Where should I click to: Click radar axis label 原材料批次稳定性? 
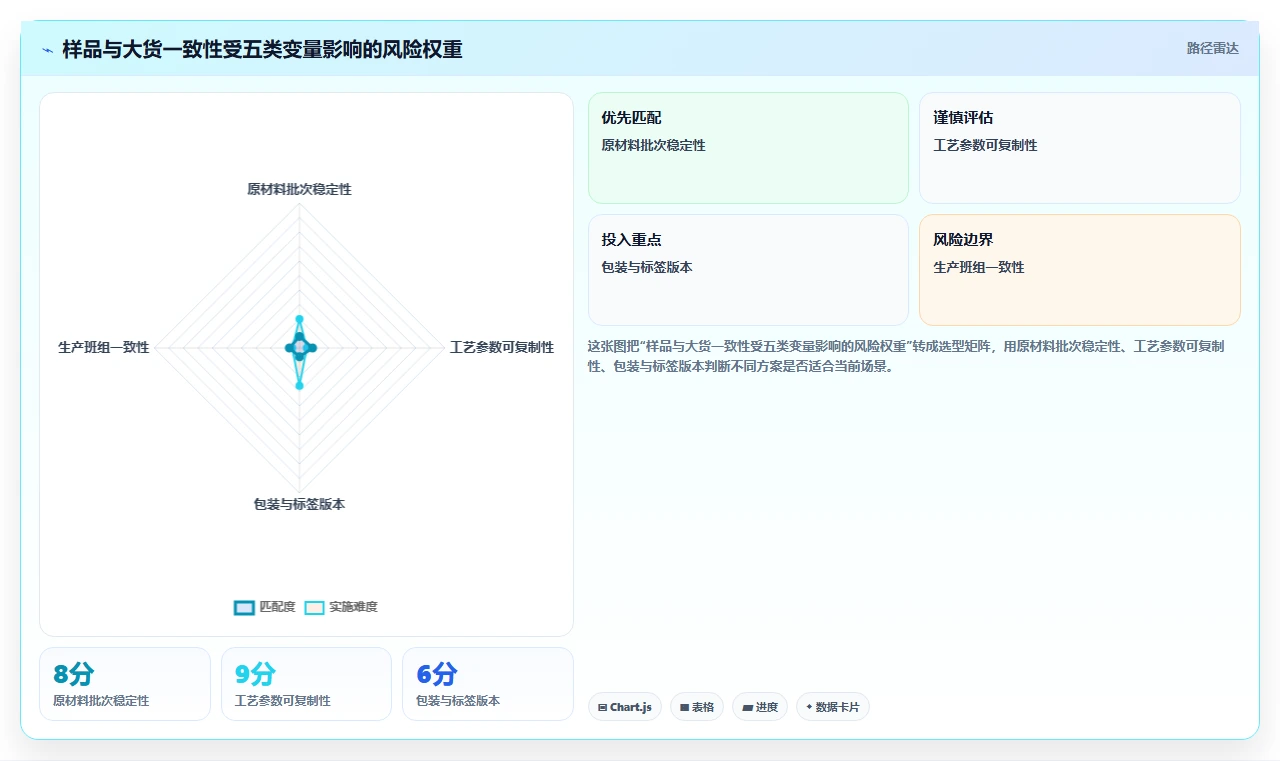[299, 189]
